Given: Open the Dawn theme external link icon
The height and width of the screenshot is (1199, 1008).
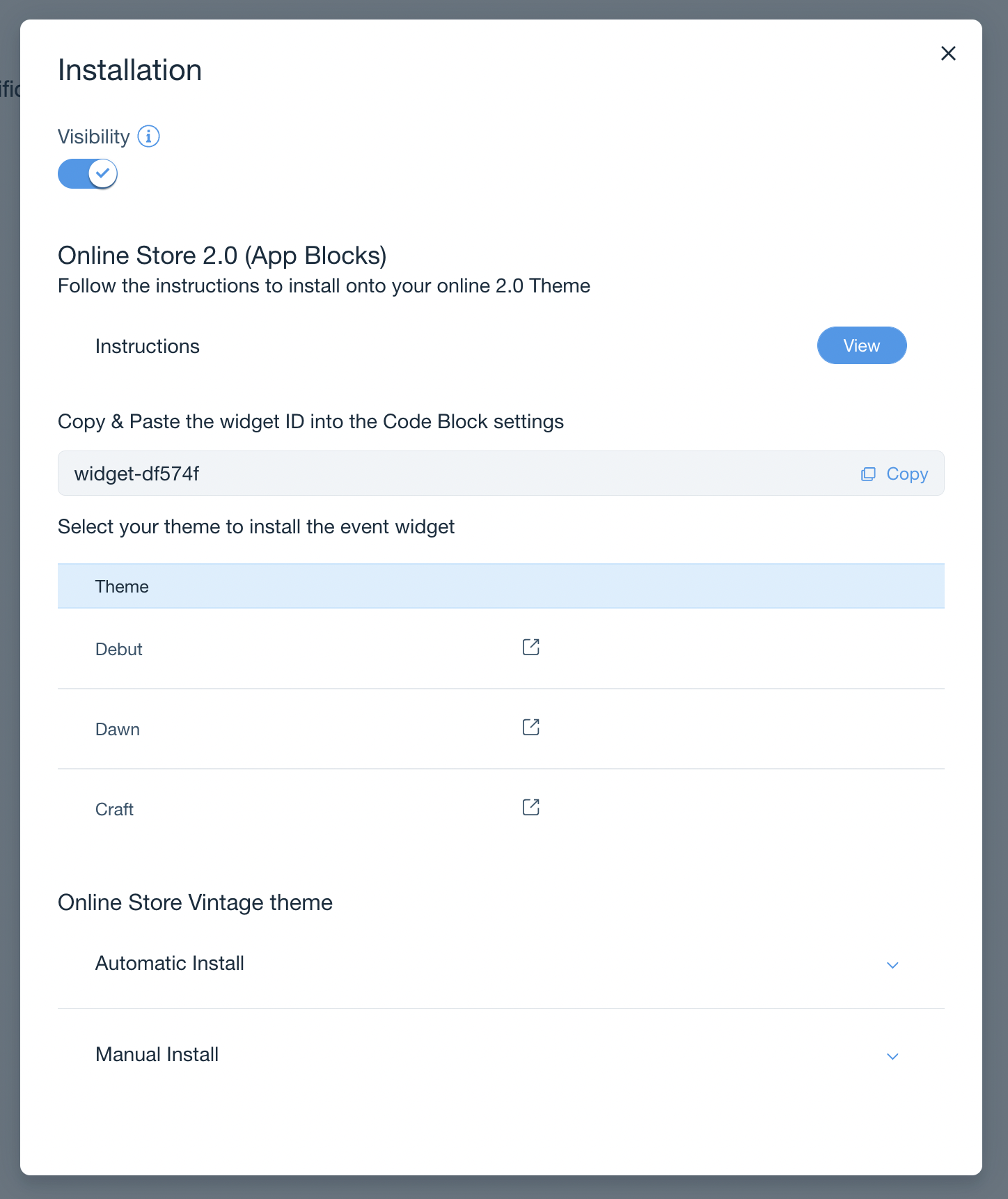Looking at the screenshot, I should pyautogui.click(x=531, y=728).
